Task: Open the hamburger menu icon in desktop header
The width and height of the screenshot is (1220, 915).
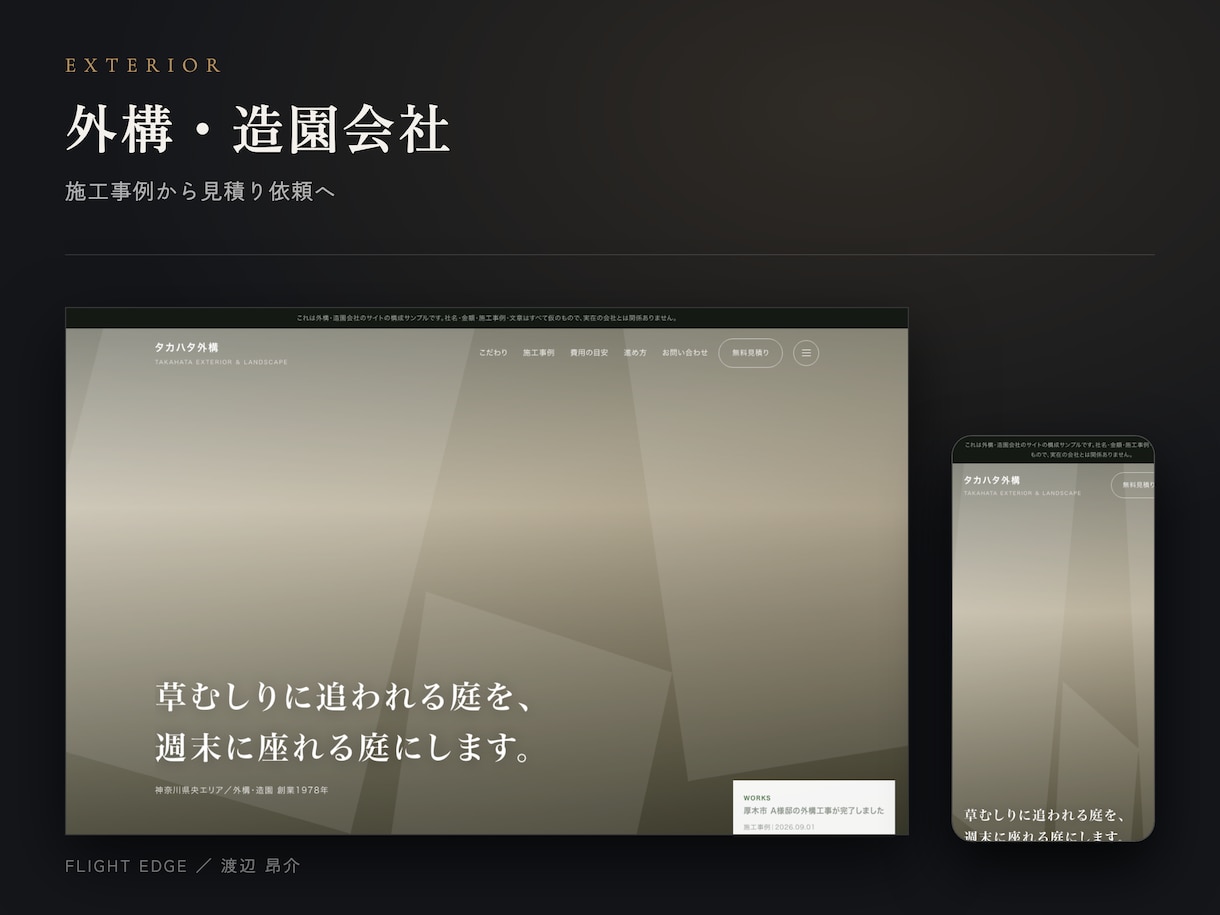Action: (806, 353)
